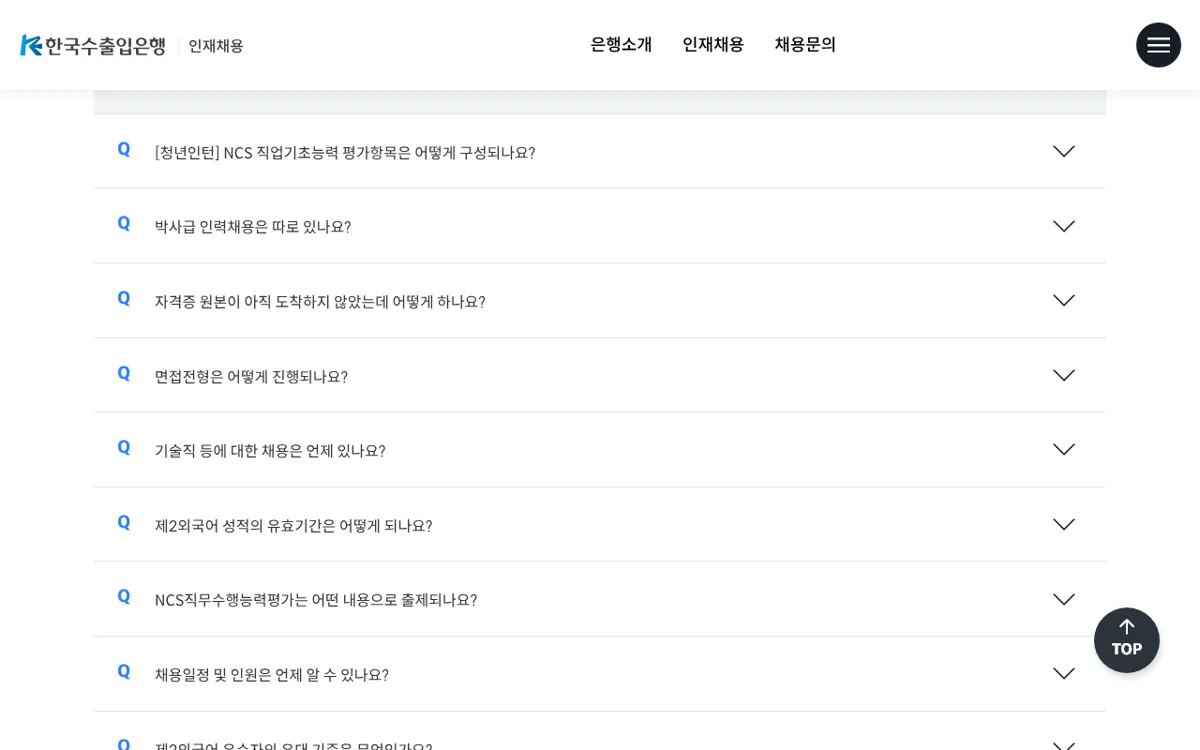
Task: Expand chevron for 면접전형 question
Action: (1064, 375)
